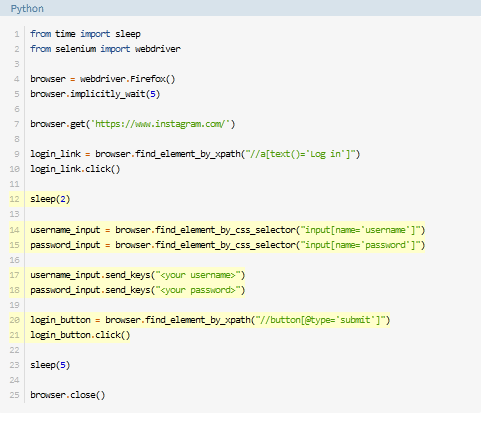Click highlighted 'sleep(2)' on line 12
This screenshot has width=482, height=423.
coord(50,199)
